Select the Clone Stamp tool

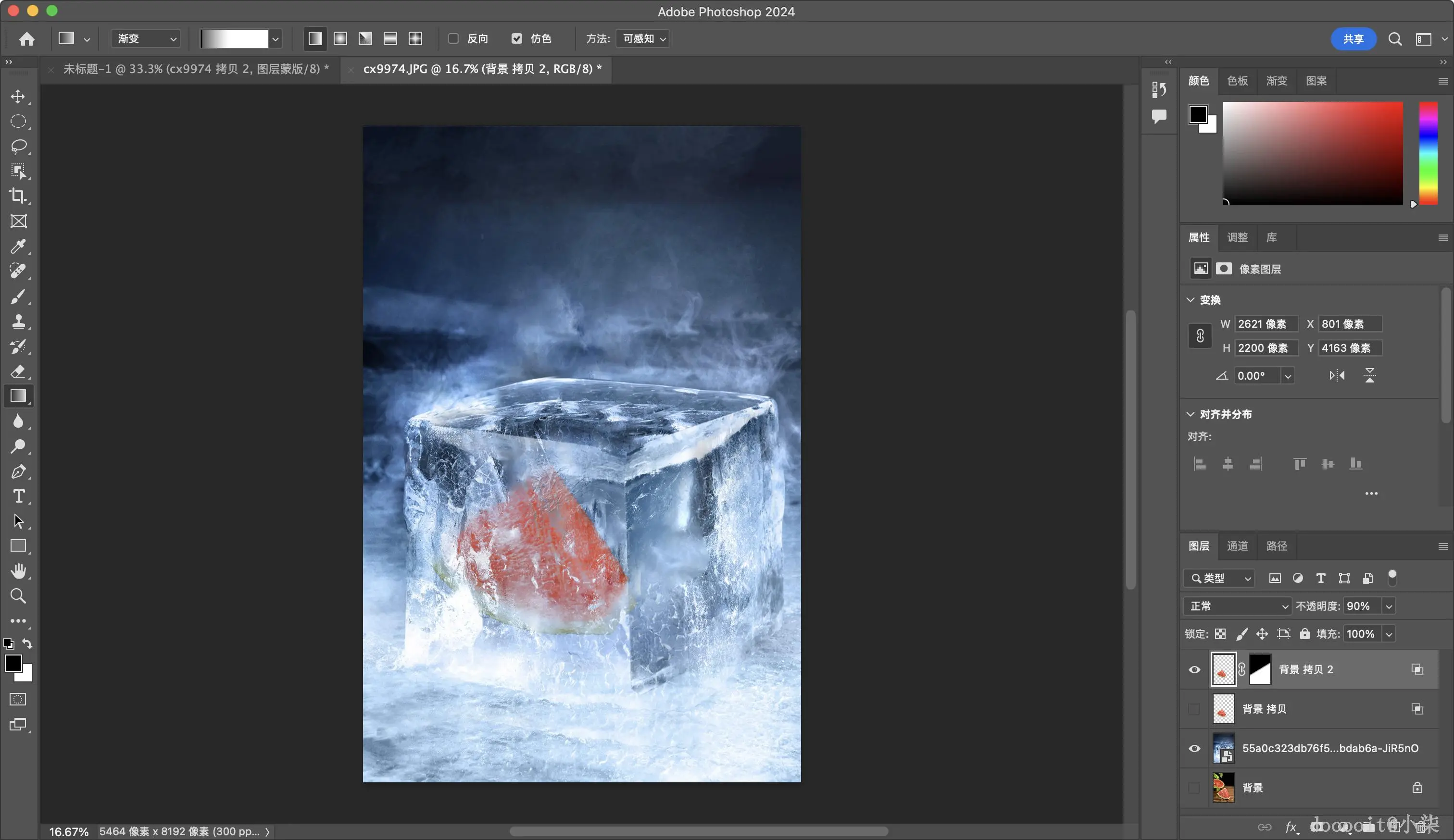(18, 321)
